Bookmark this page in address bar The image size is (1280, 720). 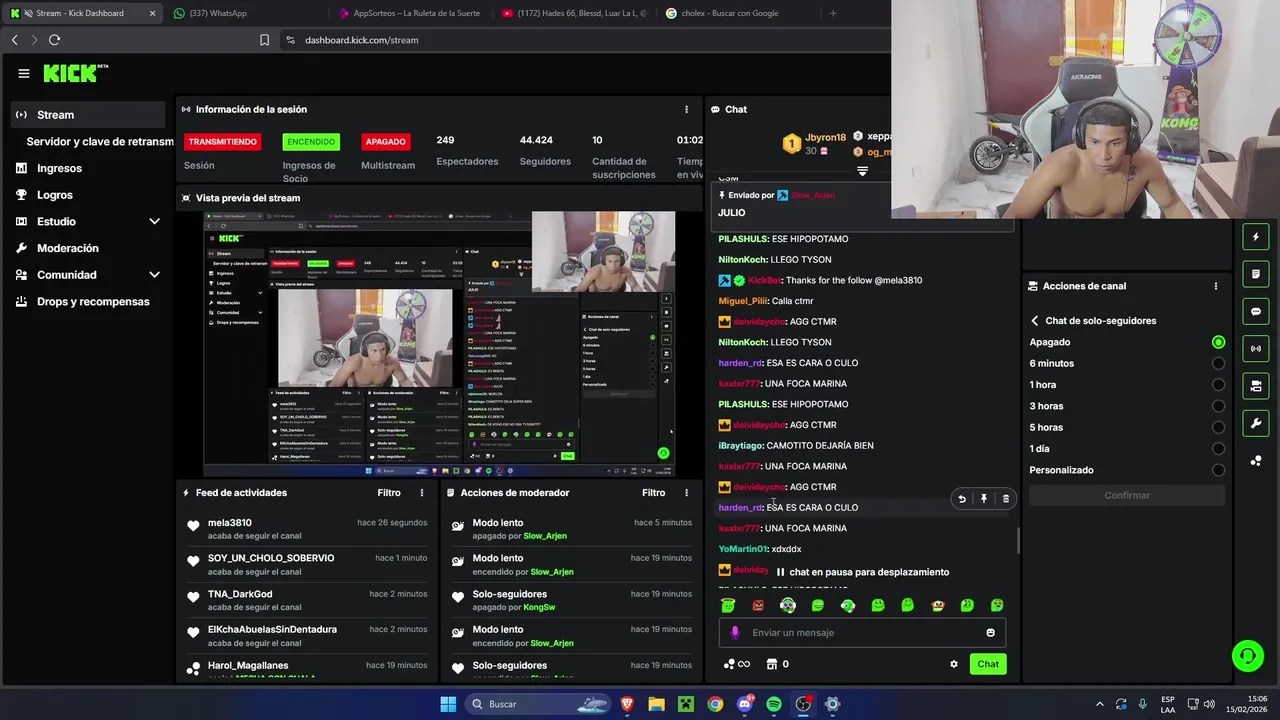point(264,40)
